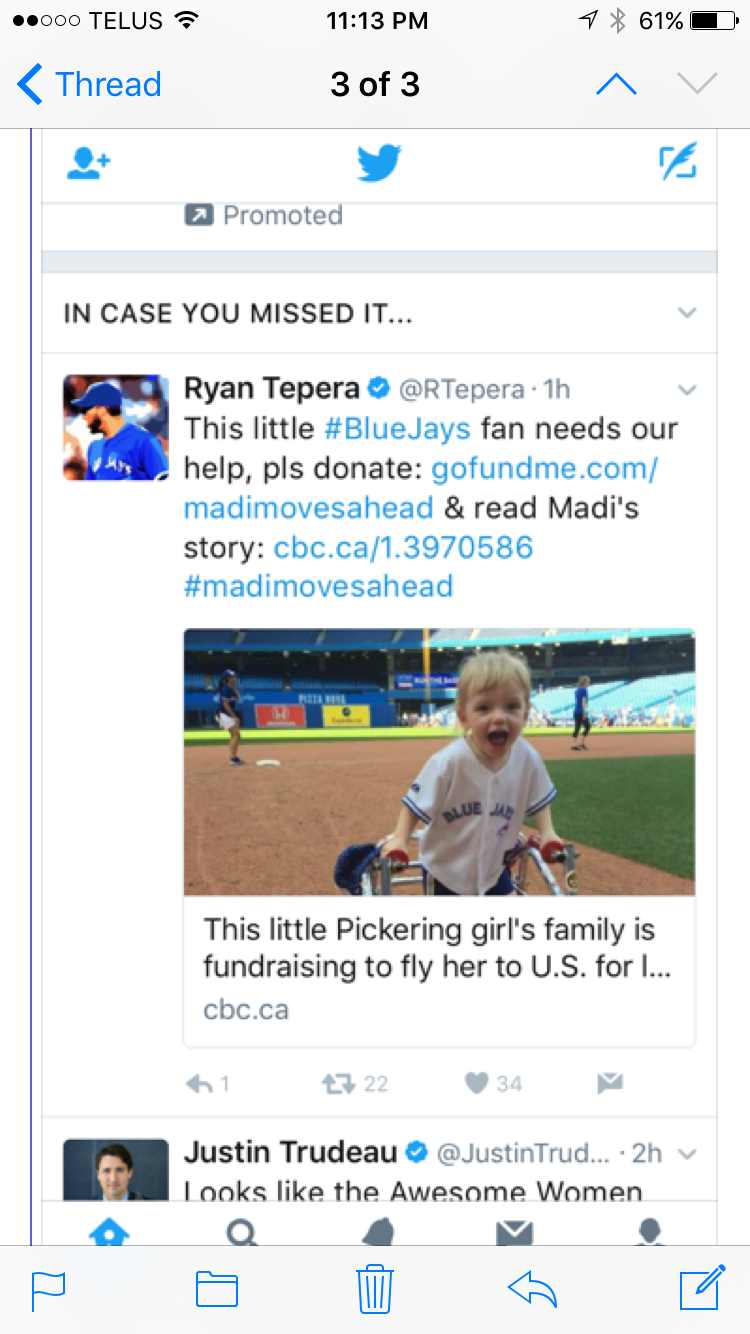750x1334 pixels.
Task: Tap the add contact person icon
Action: (x=89, y=163)
